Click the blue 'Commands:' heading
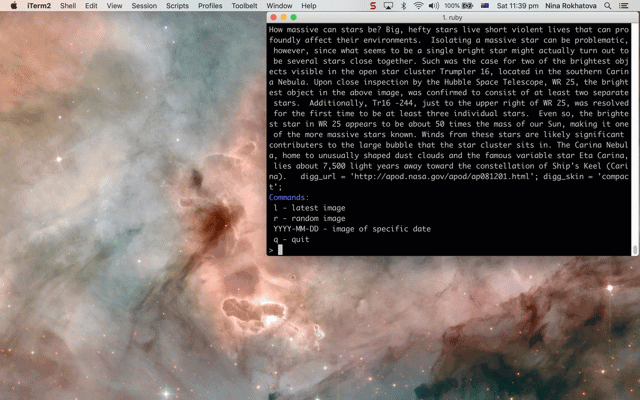The width and height of the screenshot is (640, 400). tap(289, 198)
